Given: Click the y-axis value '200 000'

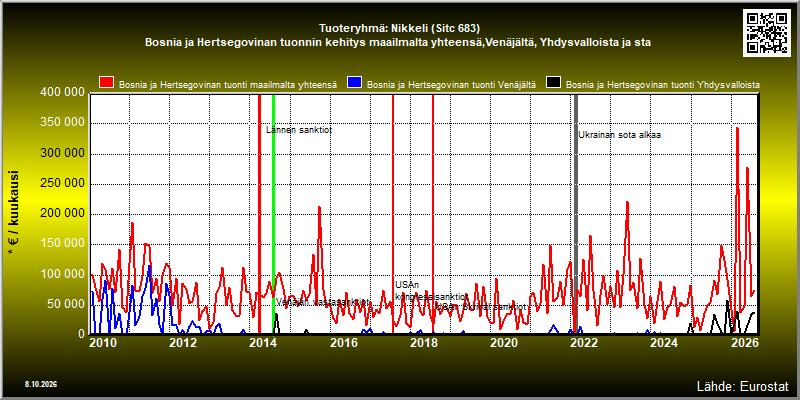Looking at the screenshot, I should (63, 214).
